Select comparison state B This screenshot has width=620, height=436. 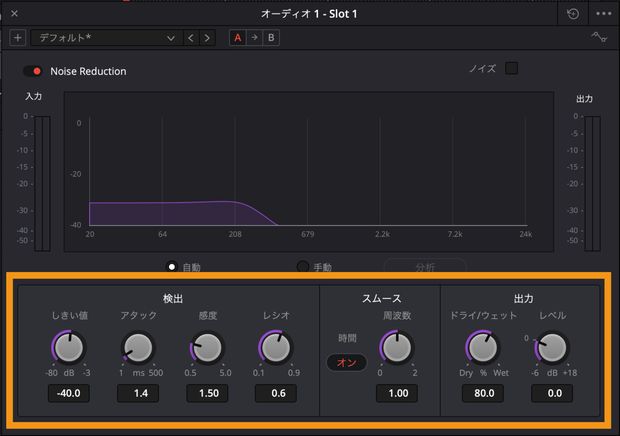[271, 38]
